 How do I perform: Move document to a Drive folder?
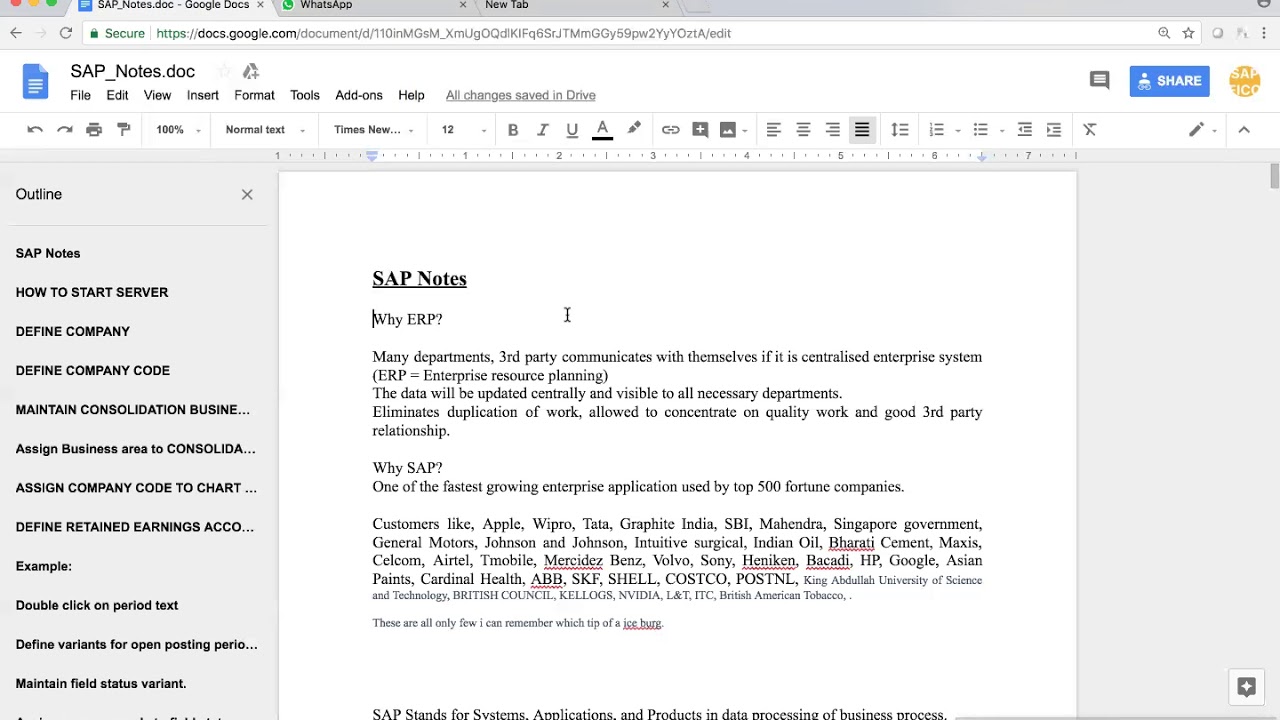251,71
